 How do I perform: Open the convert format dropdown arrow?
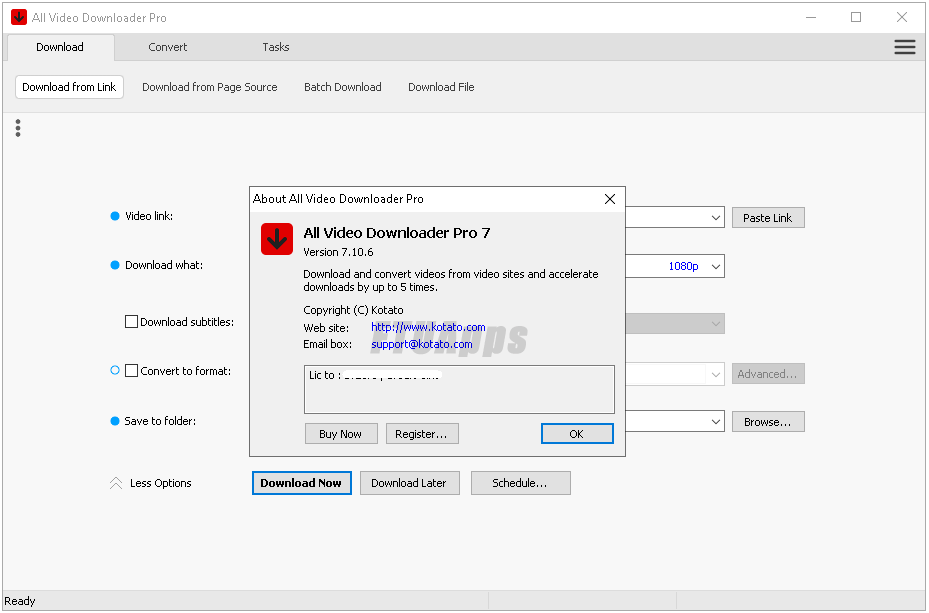pyautogui.click(x=716, y=374)
